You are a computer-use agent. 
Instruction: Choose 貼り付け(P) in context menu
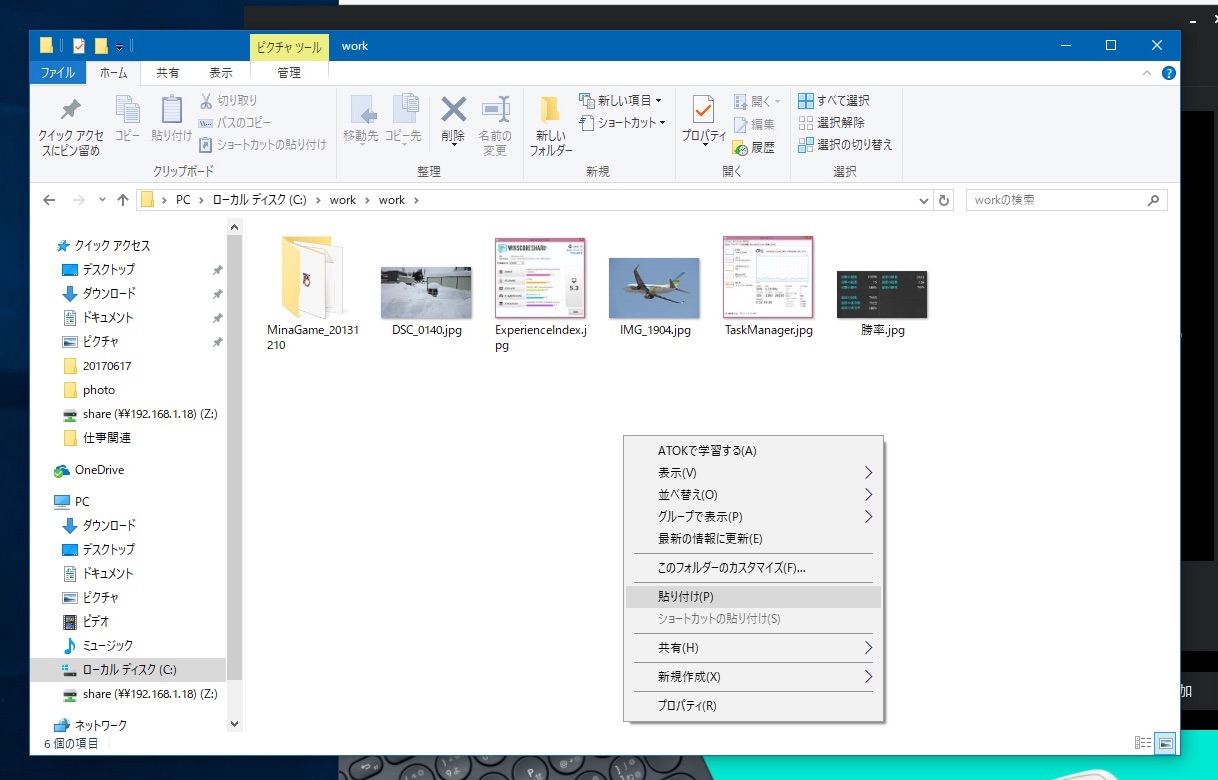point(753,597)
